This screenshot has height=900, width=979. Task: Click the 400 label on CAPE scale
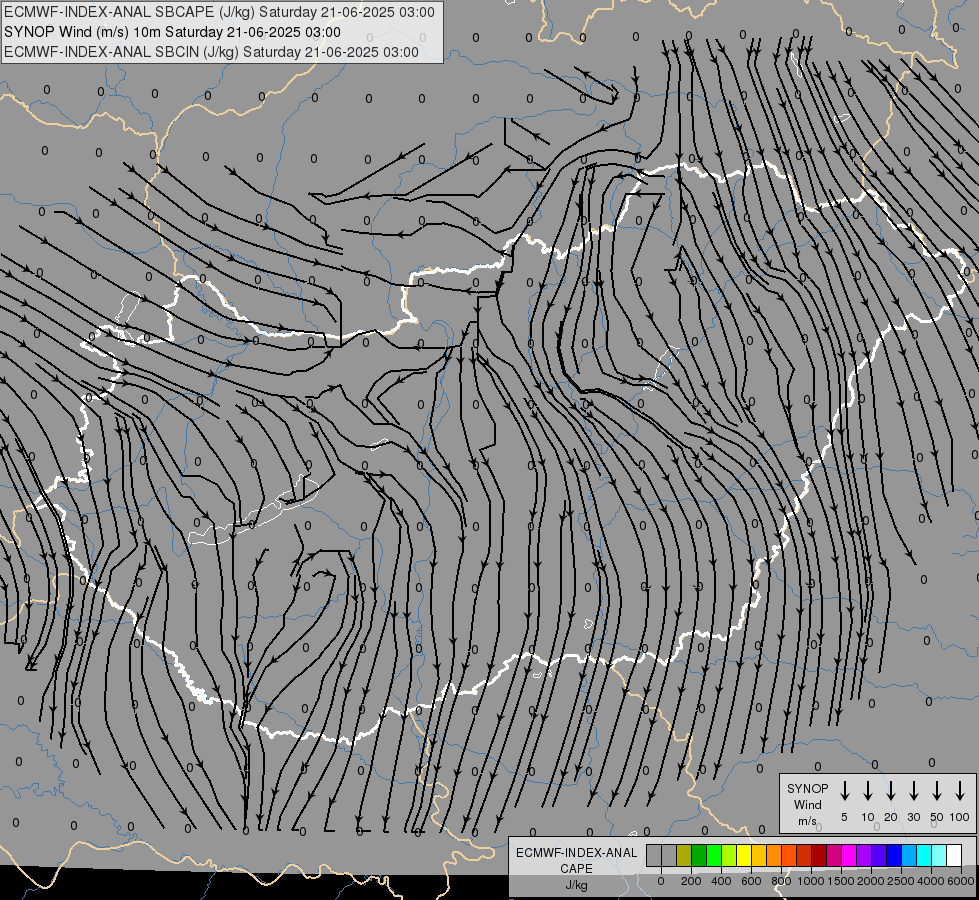pyautogui.click(x=721, y=881)
